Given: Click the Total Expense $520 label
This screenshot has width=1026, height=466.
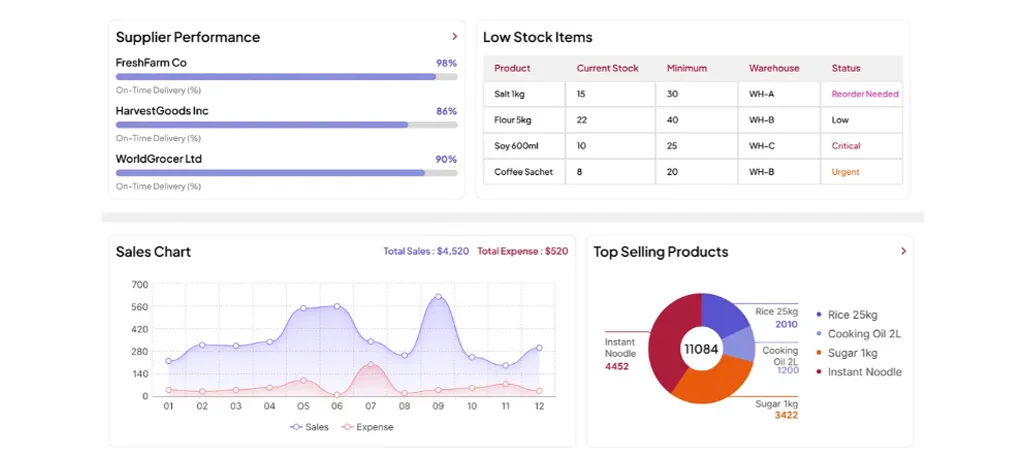Looking at the screenshot, I should (x=522, y=251).
